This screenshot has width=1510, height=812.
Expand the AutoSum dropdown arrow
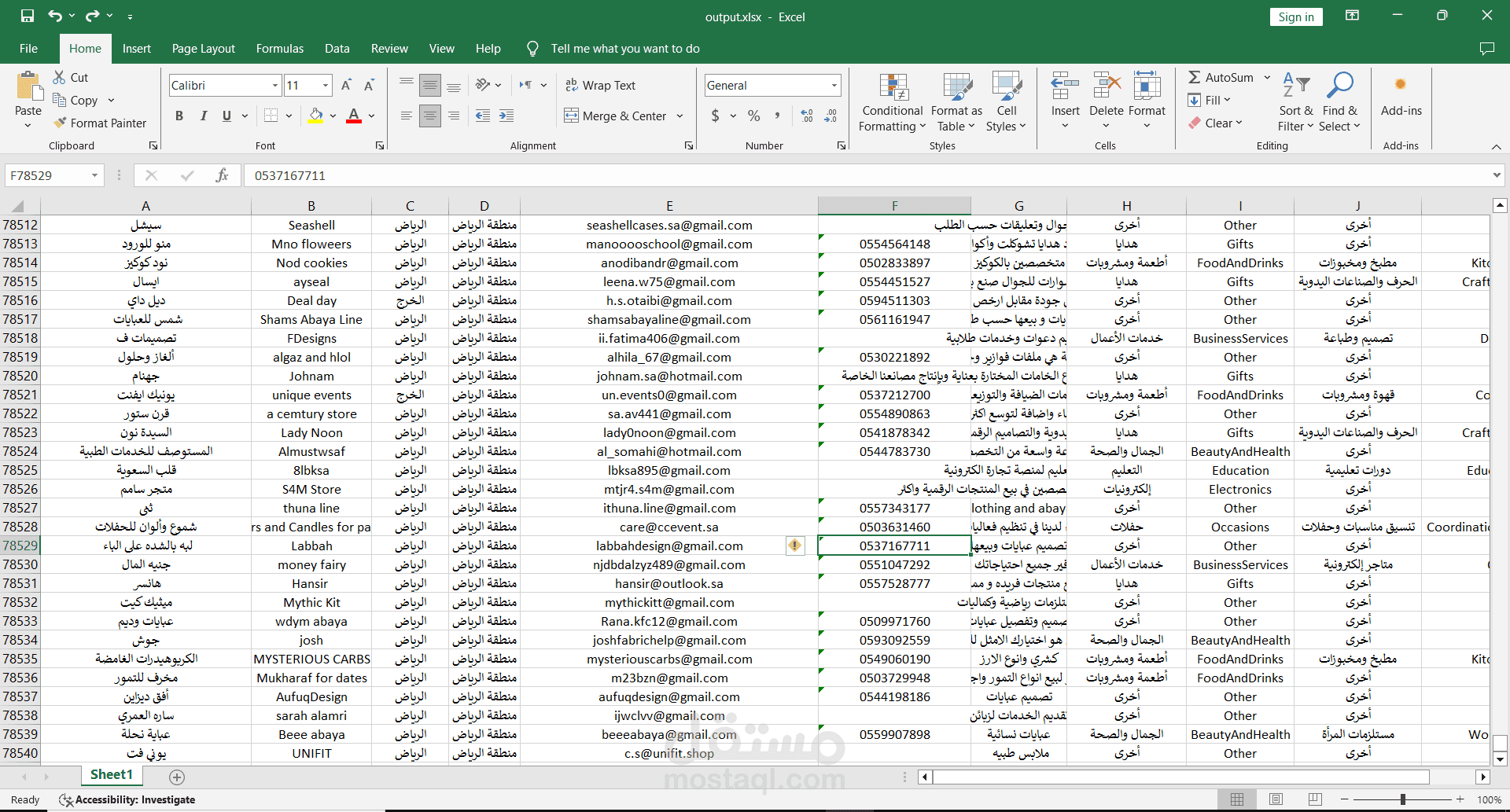point(1267,77)
